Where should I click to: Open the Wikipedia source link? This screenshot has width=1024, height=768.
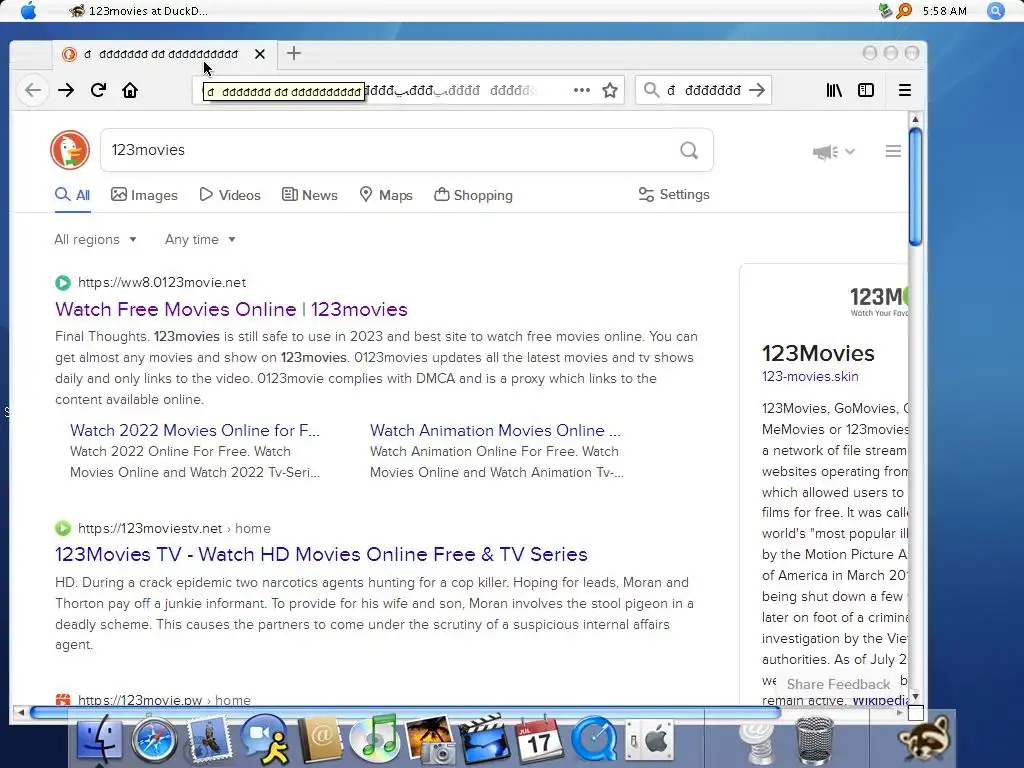click(880, 700)
